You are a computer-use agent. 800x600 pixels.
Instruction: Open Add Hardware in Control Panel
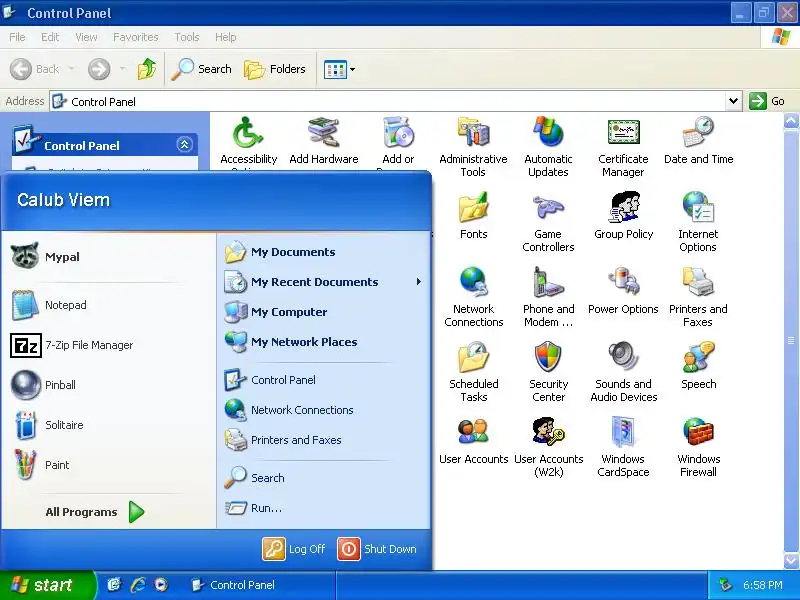click(x=323, y=141)
